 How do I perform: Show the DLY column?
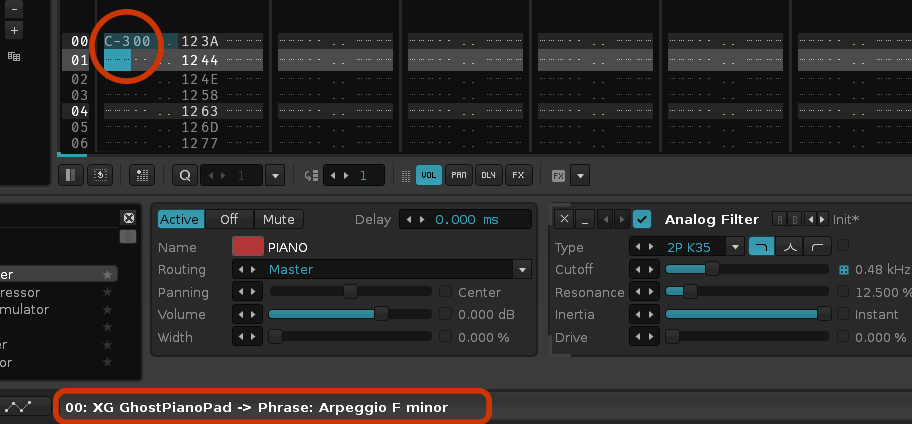coord(489,175)
